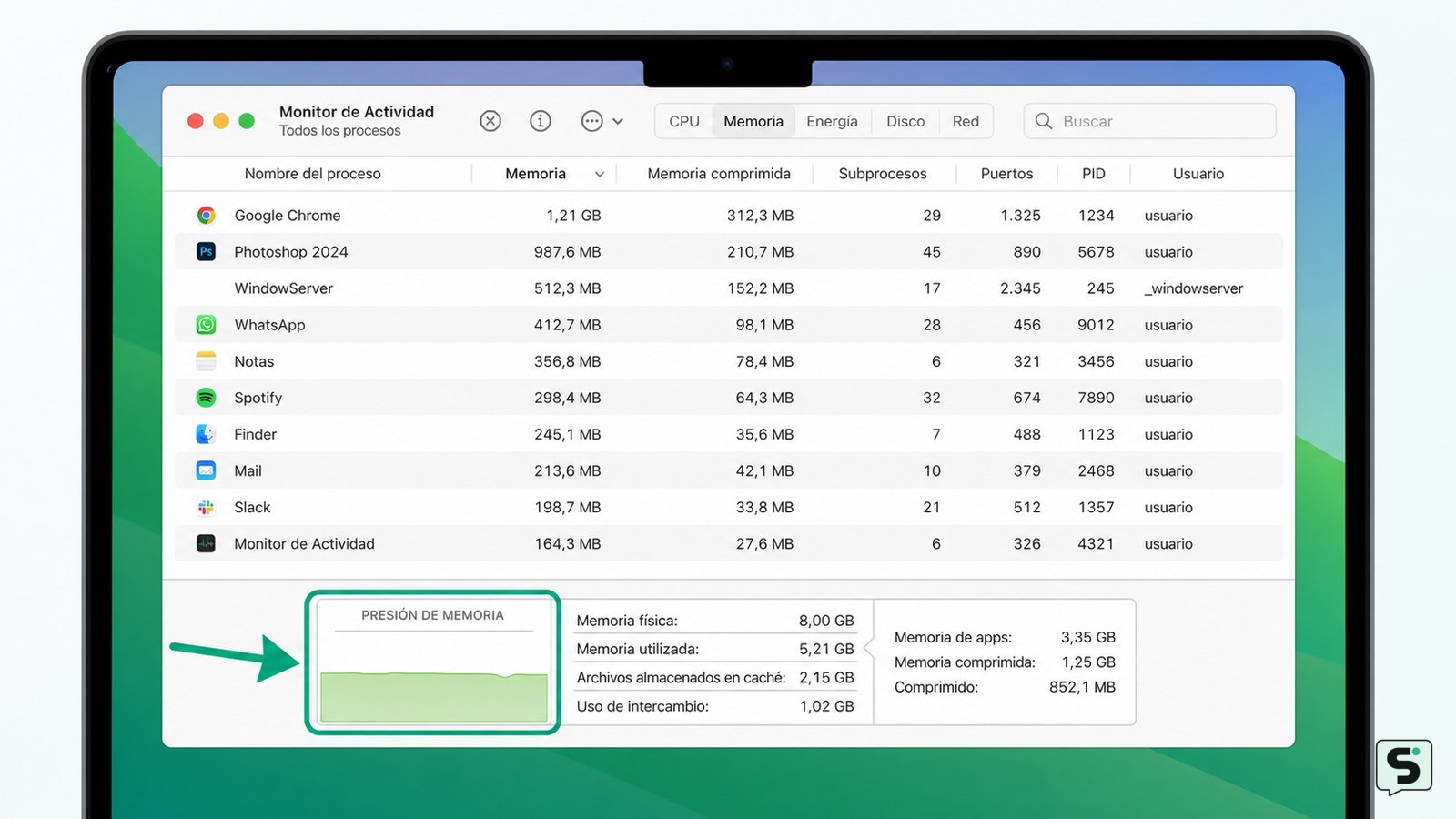
Task: Click the Comprimido 852,1 MB value
Action: 1082,687
